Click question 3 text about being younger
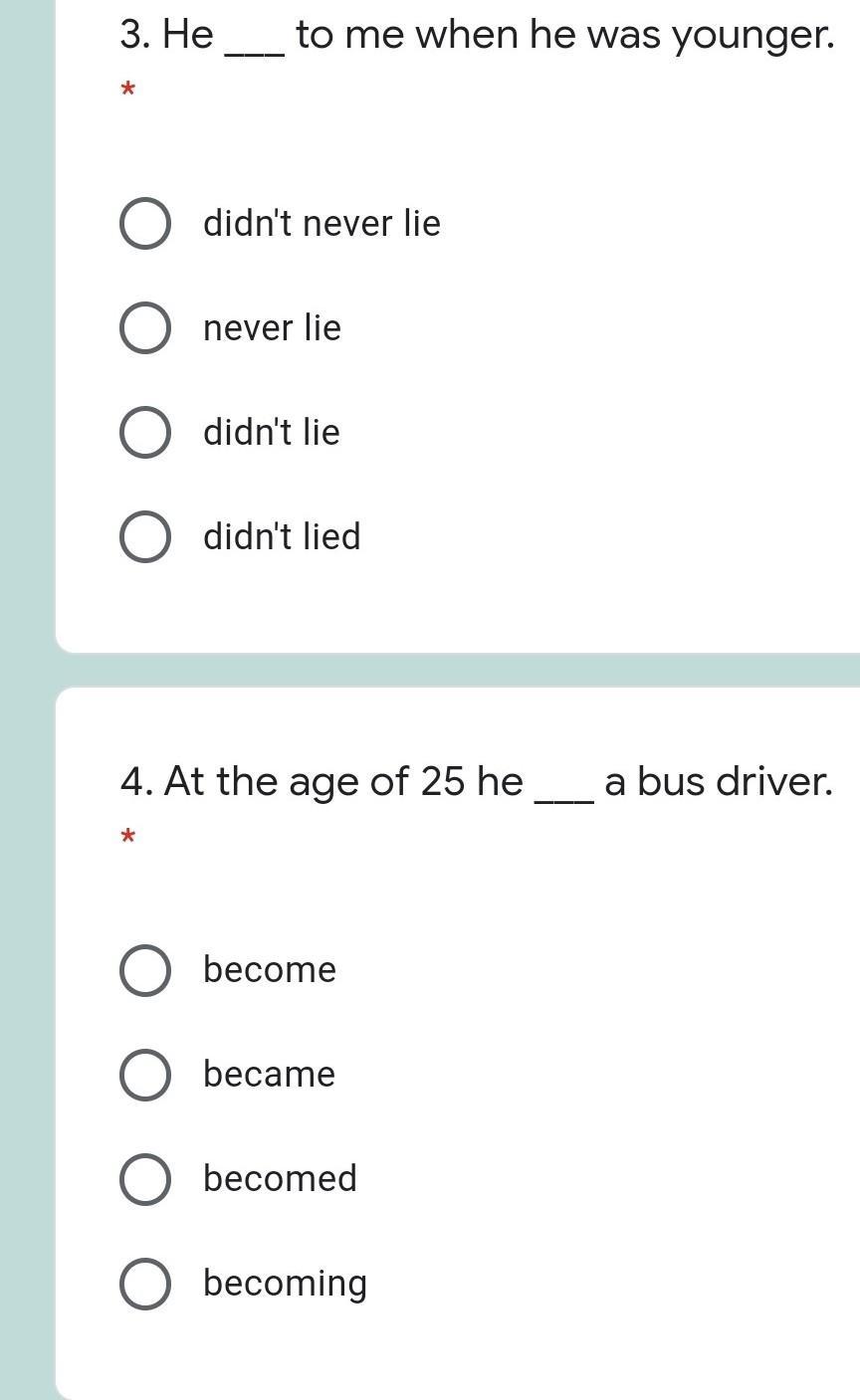 (x=476, y=35)
